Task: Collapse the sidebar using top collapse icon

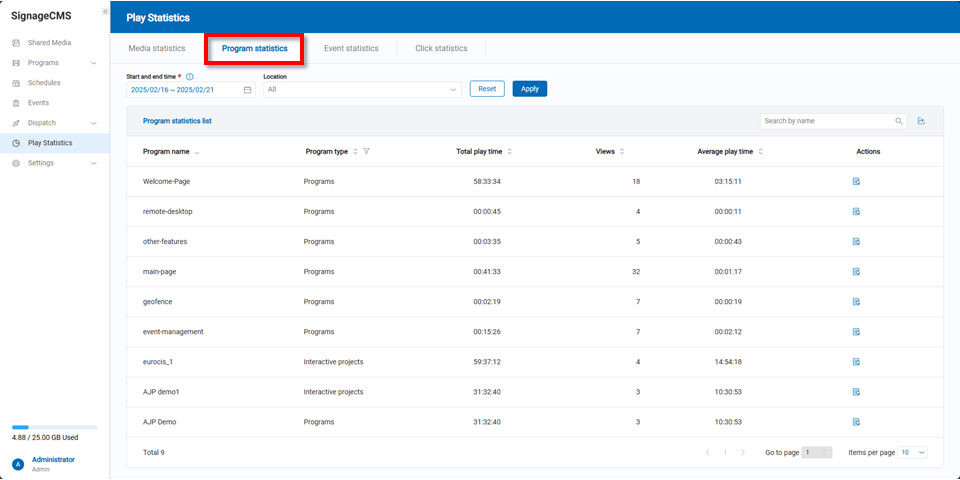Action: pos(105,11)
